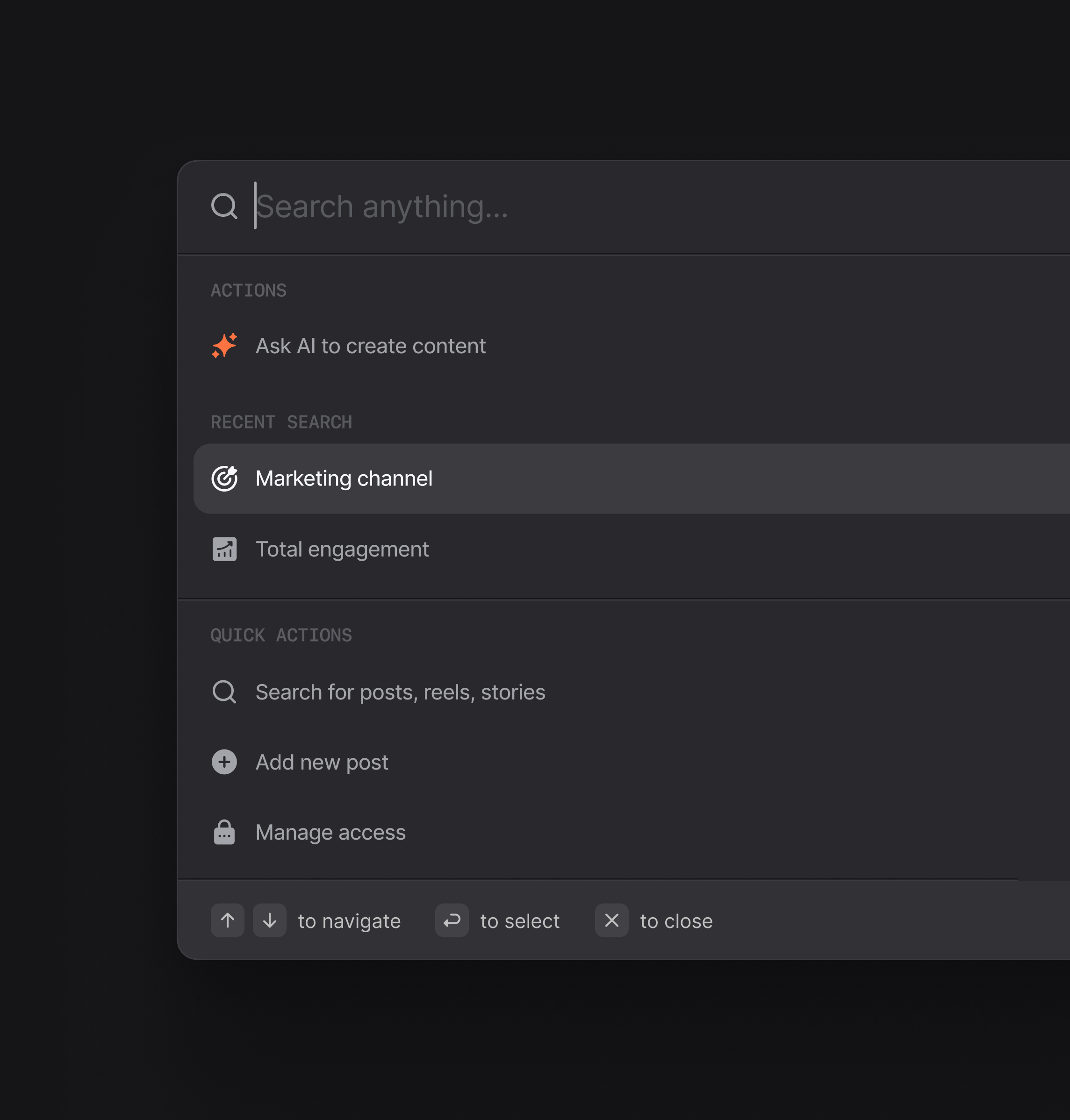This screenshot has height=1120, width=1070.
Task: Click the "QUICK ACTIONS" section header
Action: pos(281,635)
